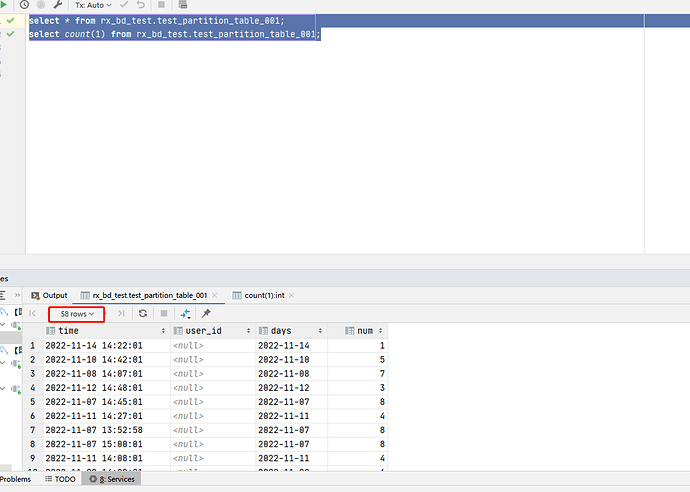This screenshot has height=492, width=690.
Task: Select the first row's num cell
Action: (x=360, y=345)
